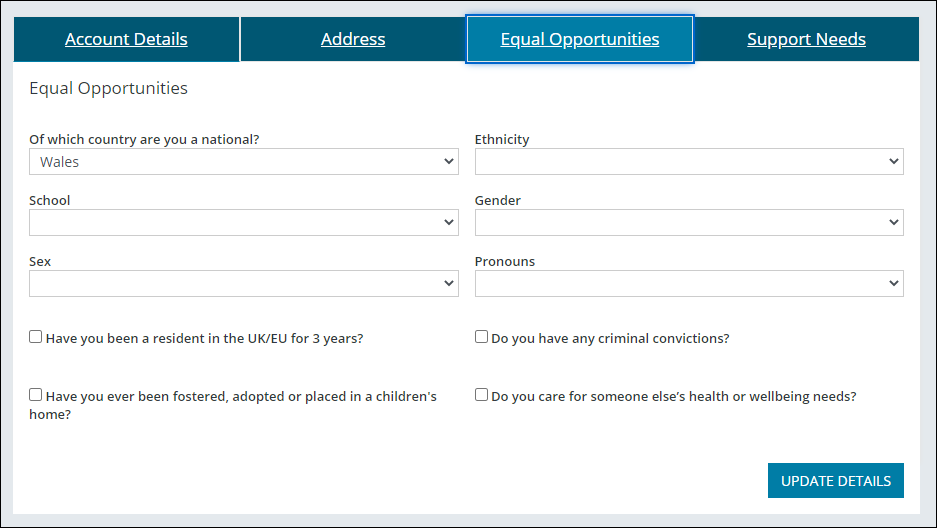Viewport: 937px width, 528px height.
Task: Click the School dropdown chevron icon
Action: coord(448,223)
